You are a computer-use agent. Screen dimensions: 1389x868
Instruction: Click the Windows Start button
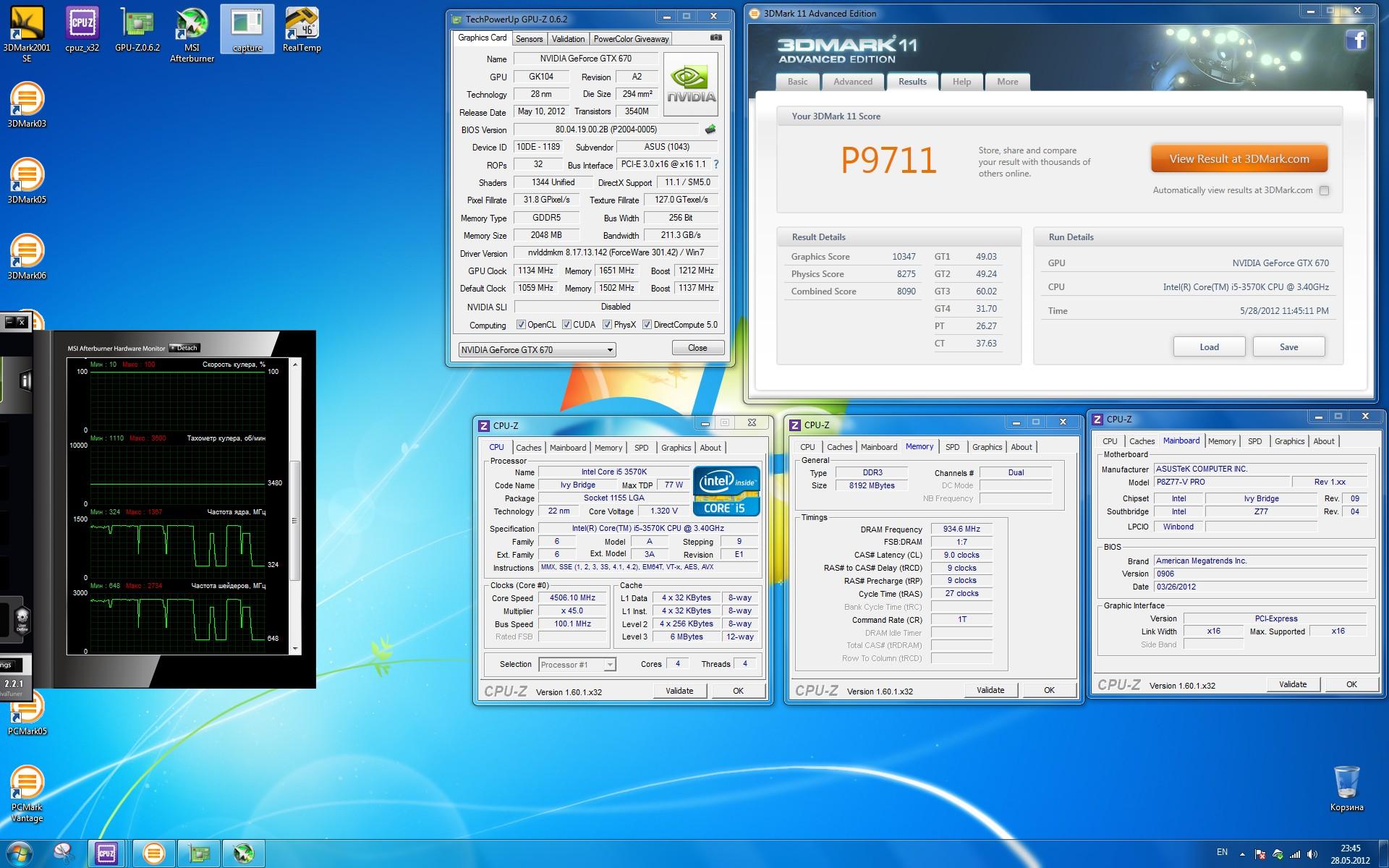pyautogui.click(x=20, y=854)
